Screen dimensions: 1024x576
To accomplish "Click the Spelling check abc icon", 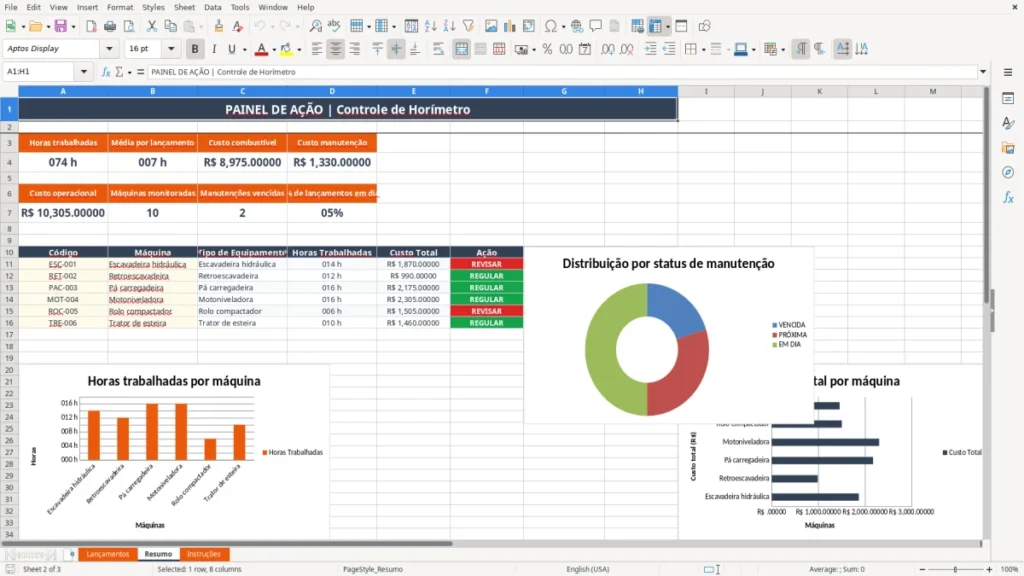I will (334, 26).
